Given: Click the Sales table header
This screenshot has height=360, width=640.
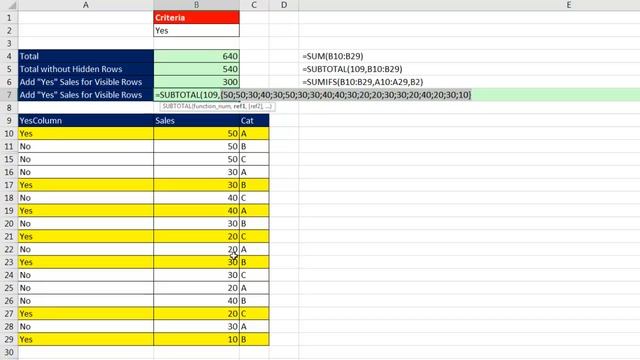Looking at the screenshot, I should pyautogui.click(x=196, y=120).
